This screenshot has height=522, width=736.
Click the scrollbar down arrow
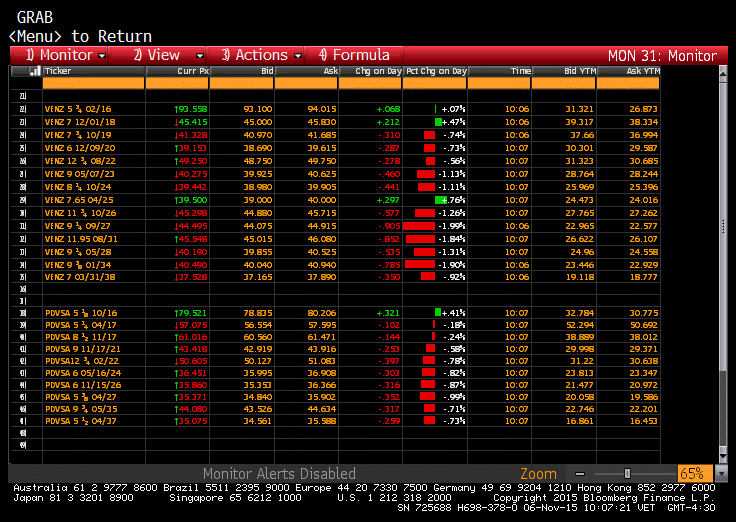tap(723, 456)
